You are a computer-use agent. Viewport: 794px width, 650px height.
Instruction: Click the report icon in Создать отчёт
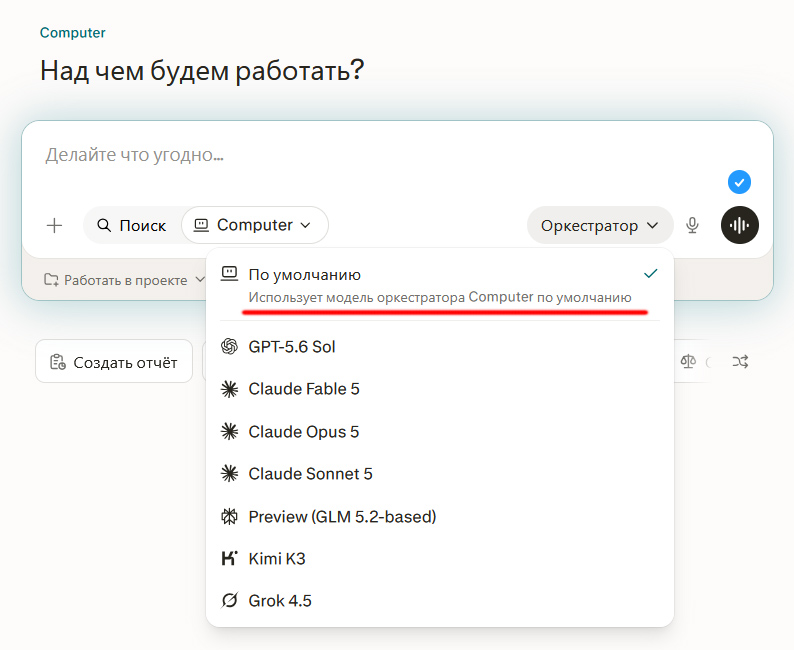58,362
